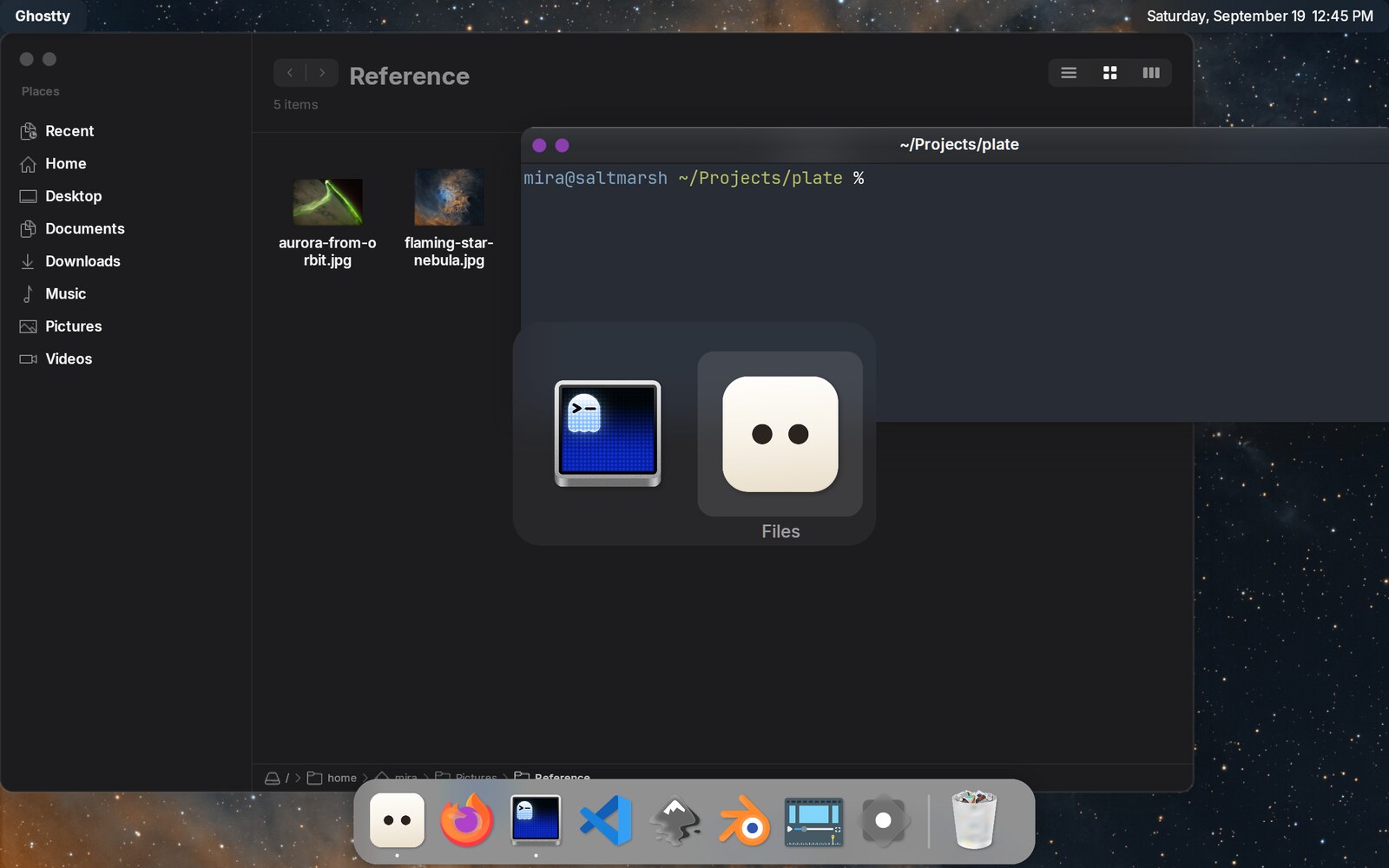Viewport: 1389px width, 868px height.
Task: Click the ~/Projects/plate terminal title
Action: (x=959, y=145)
